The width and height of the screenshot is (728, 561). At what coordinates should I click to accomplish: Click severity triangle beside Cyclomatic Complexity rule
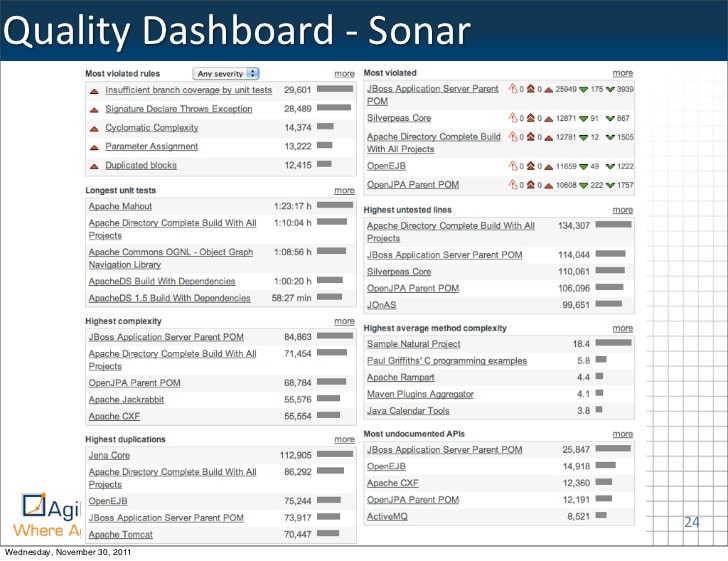[x=94, y=128]
